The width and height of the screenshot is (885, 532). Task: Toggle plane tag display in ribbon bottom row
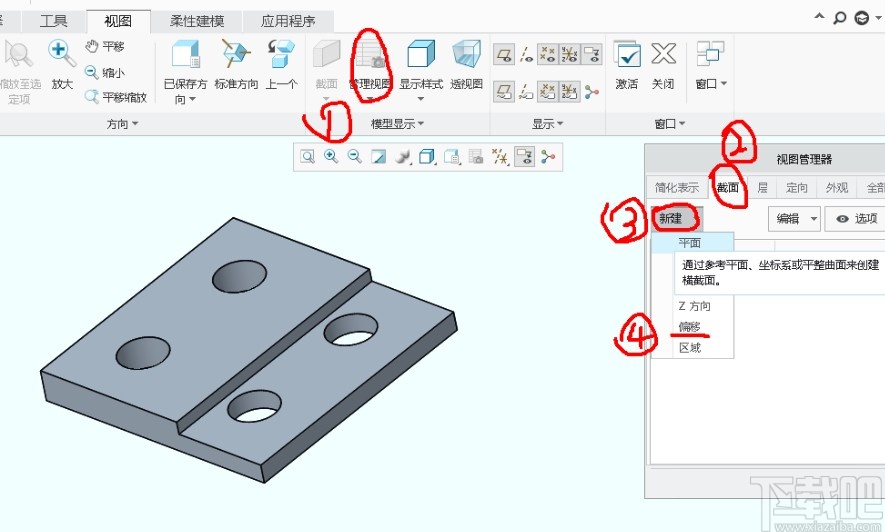[504, 91]
